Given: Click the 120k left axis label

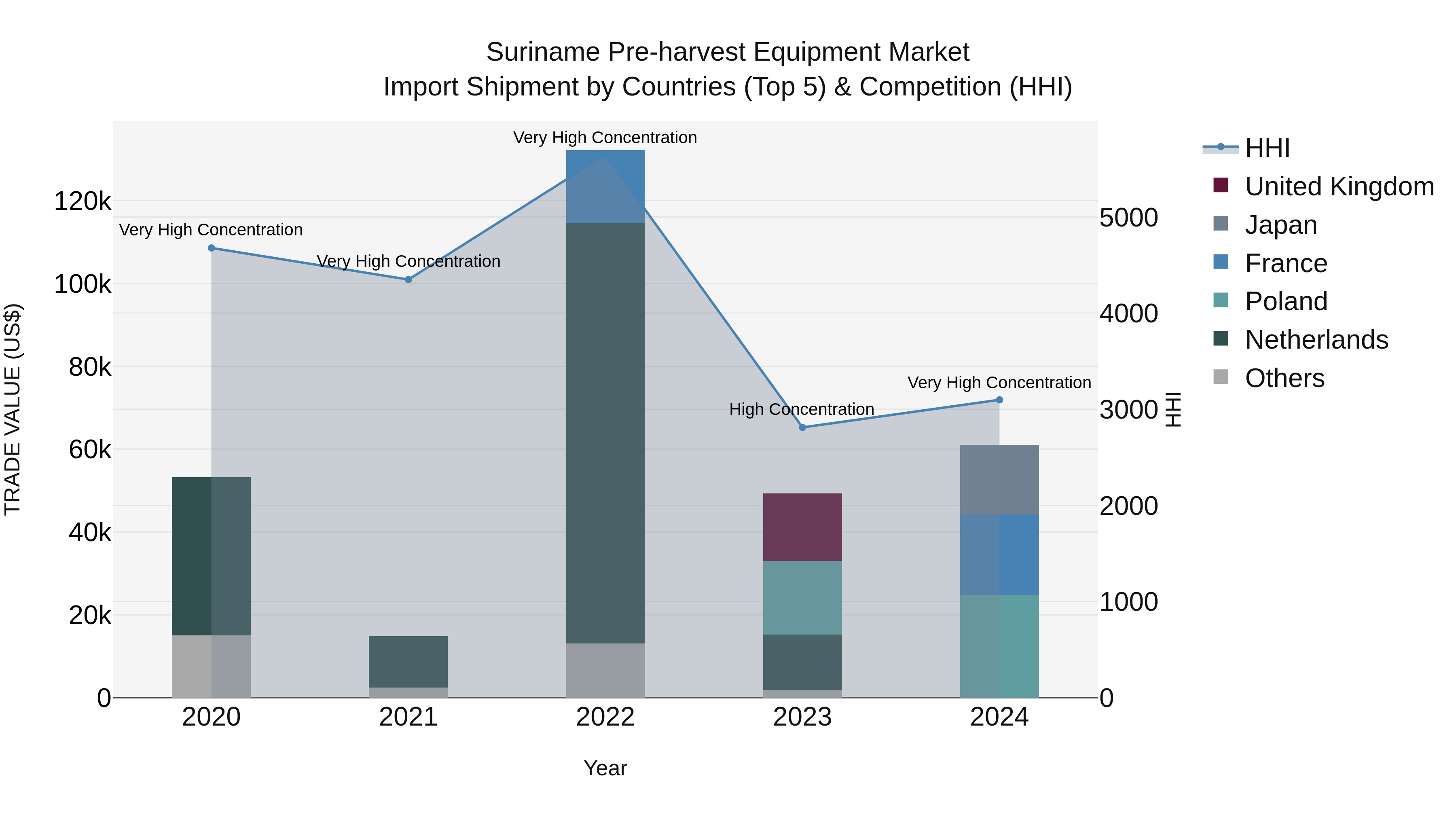Looking at the screenshot, I should 83,202.
